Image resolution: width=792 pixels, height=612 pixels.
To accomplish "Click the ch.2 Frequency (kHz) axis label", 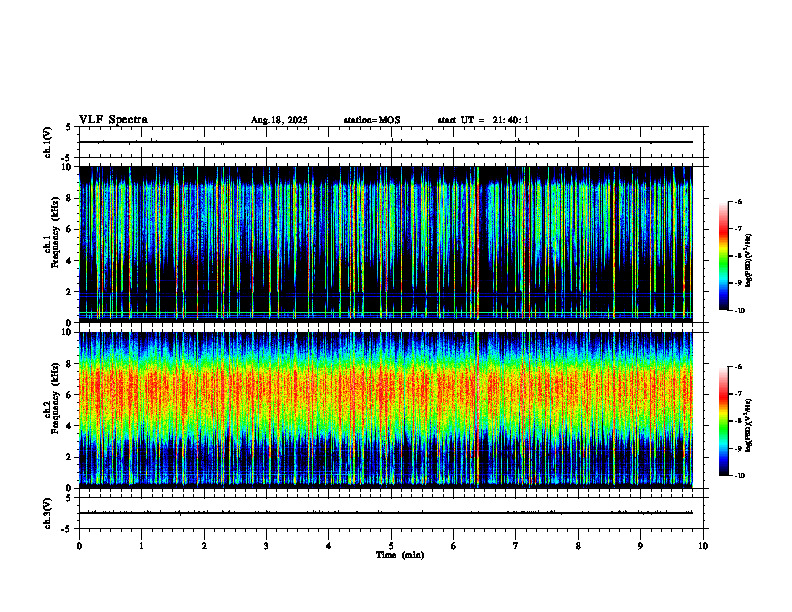I will pyautogui.click(x=52, y=398).
